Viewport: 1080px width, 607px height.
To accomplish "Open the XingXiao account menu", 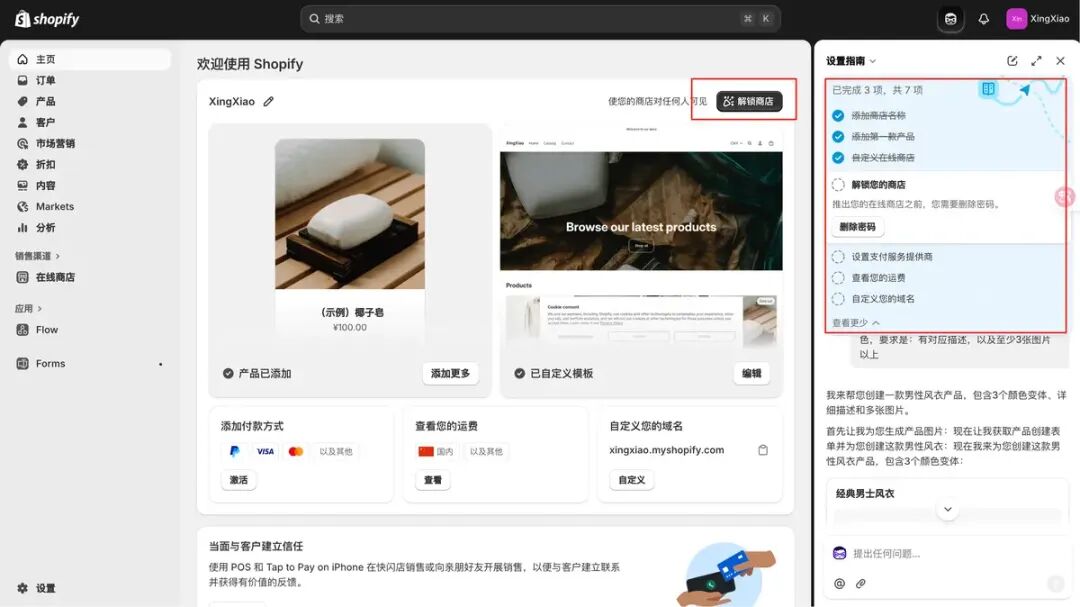I will (1037, 19).
